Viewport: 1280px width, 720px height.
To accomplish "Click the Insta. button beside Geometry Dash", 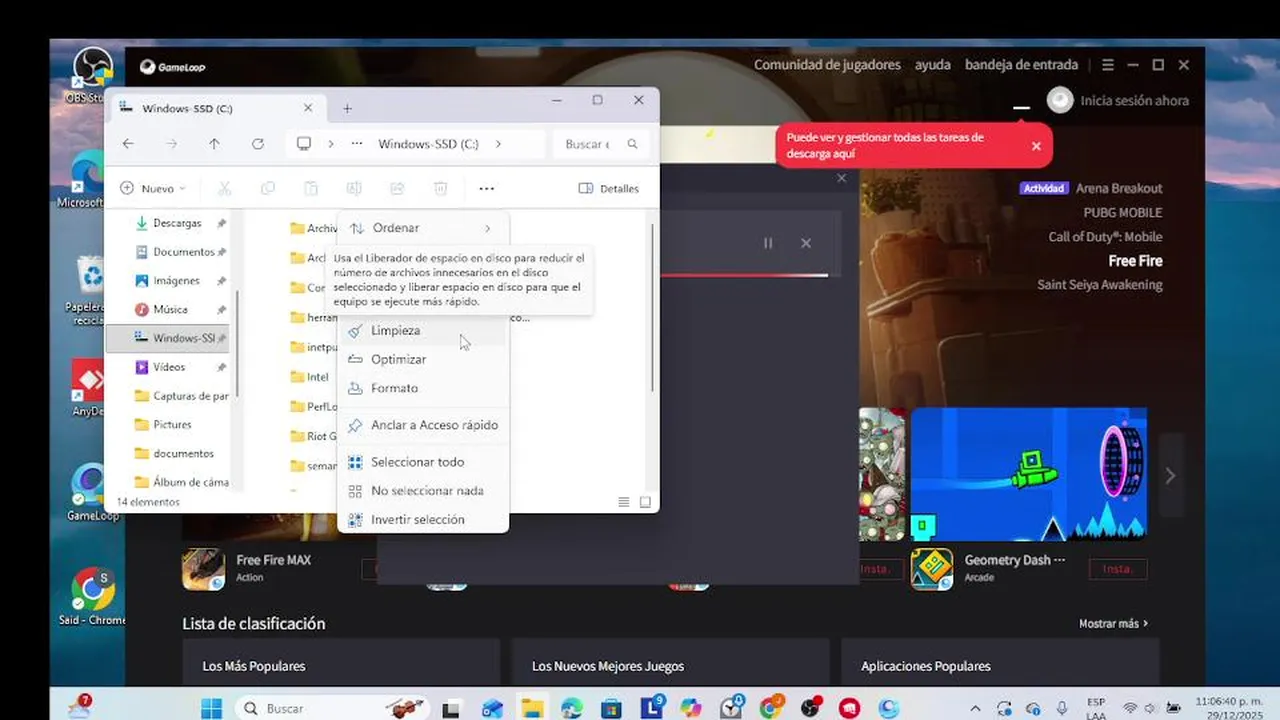I will (1117, 569).
